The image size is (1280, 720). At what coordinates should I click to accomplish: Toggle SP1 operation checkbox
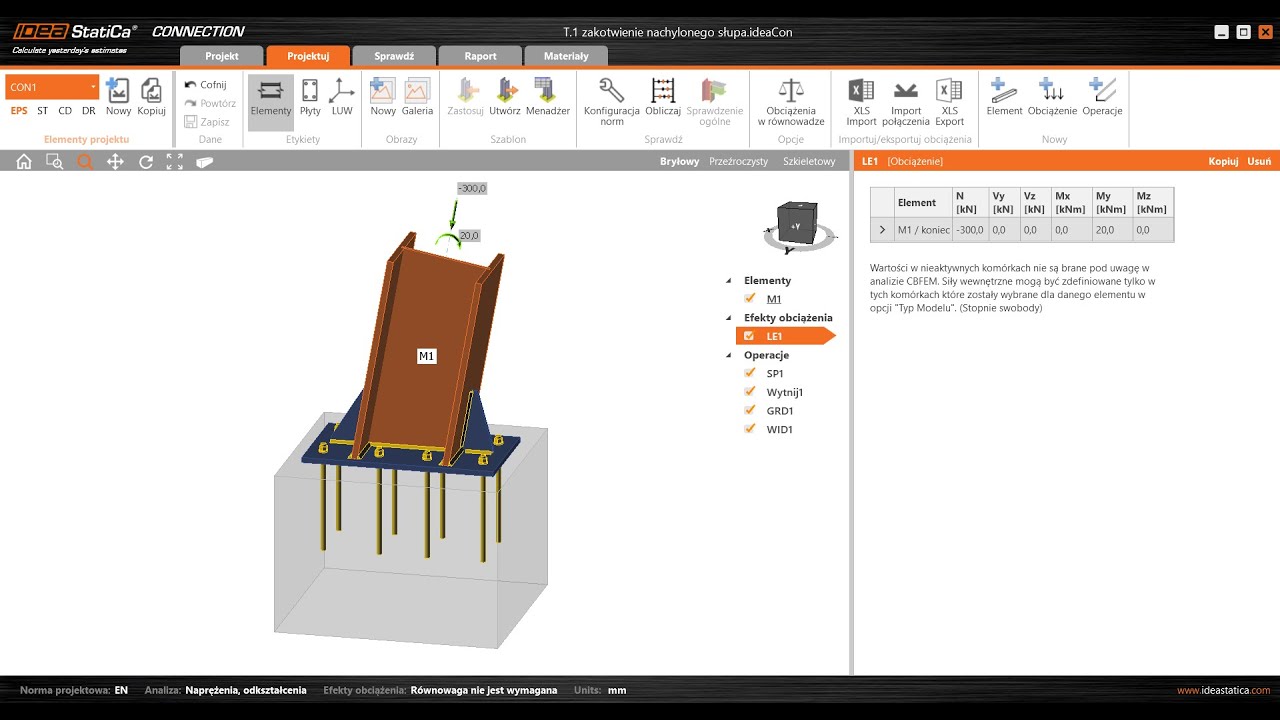tap(750, 373)
